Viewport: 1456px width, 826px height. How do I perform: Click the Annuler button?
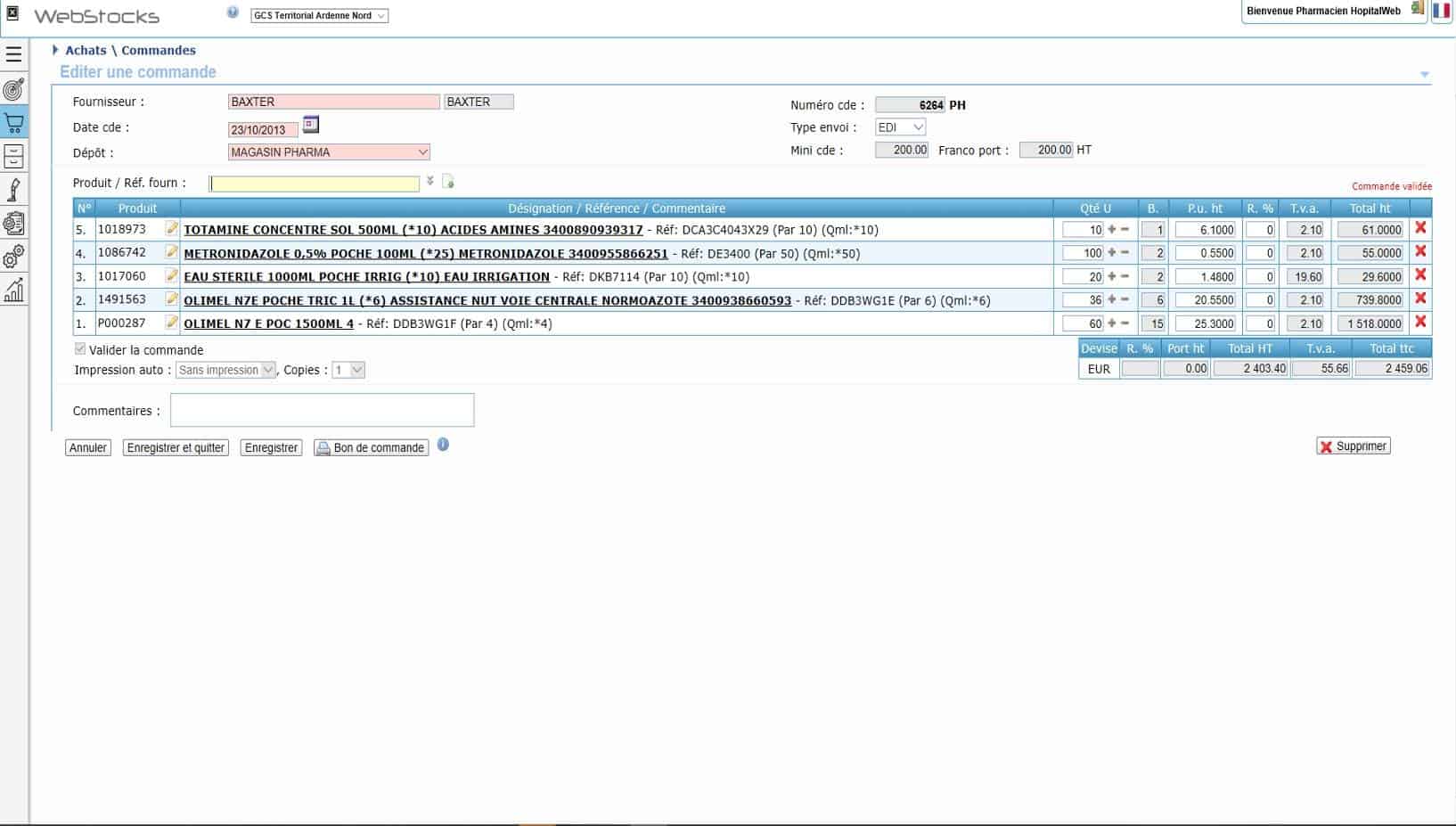tap(88, 447)
